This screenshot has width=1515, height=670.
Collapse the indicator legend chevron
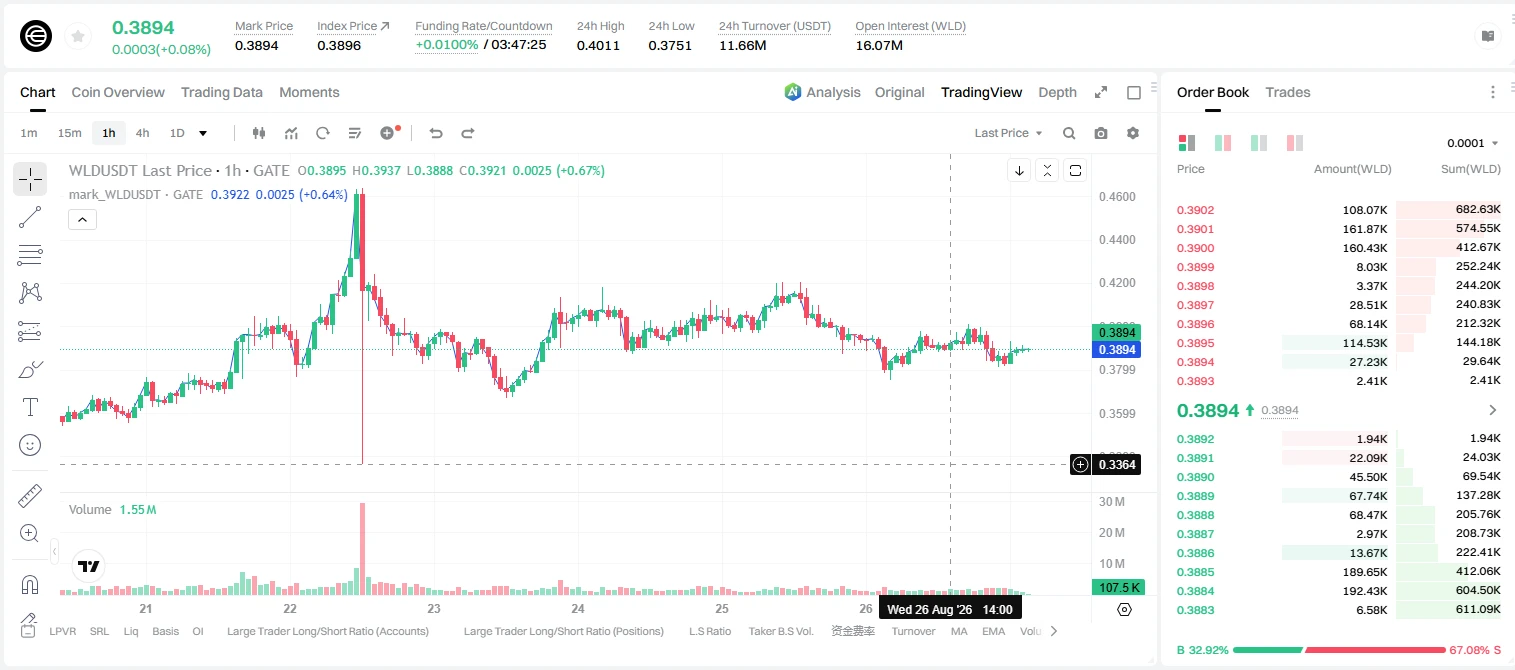82,220
